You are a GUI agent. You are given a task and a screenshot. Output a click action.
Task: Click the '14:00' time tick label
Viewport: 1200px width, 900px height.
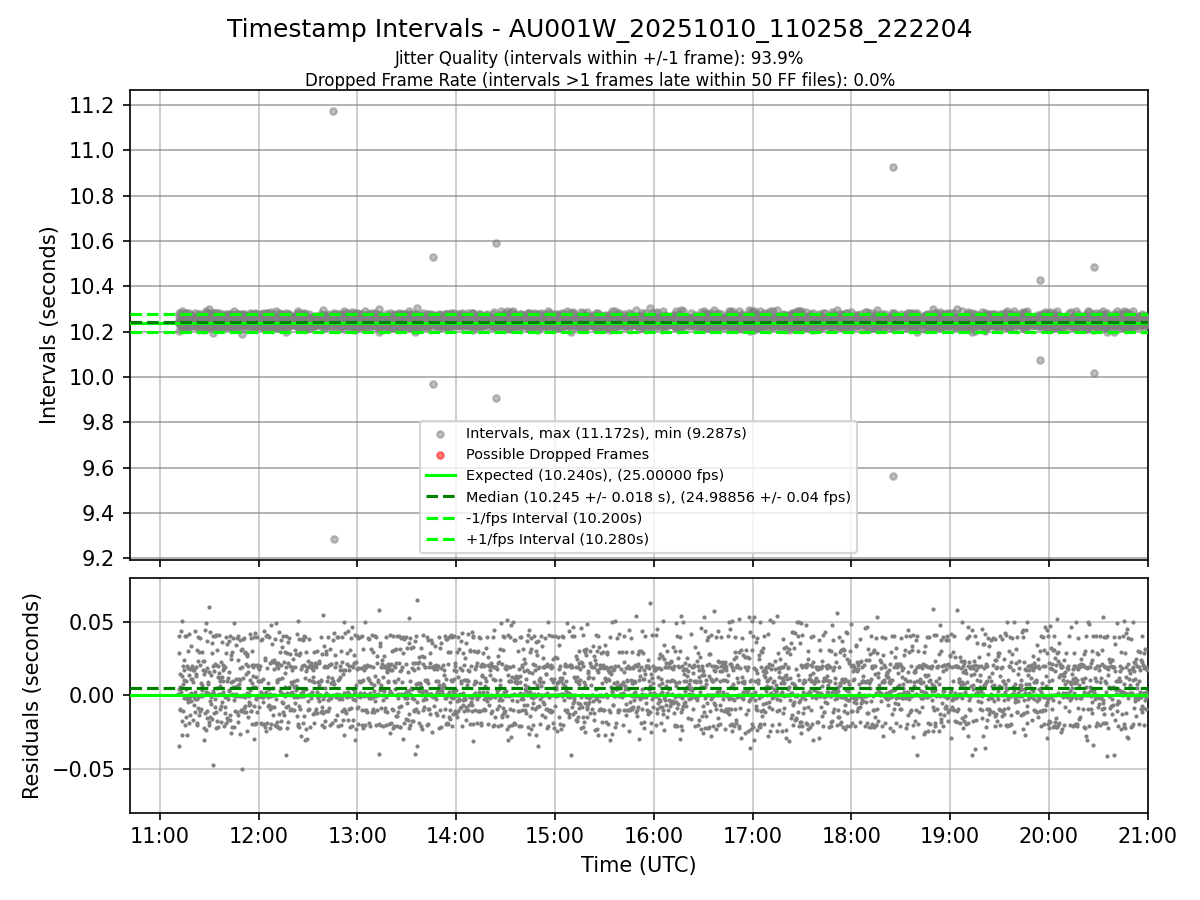(456, 834)
